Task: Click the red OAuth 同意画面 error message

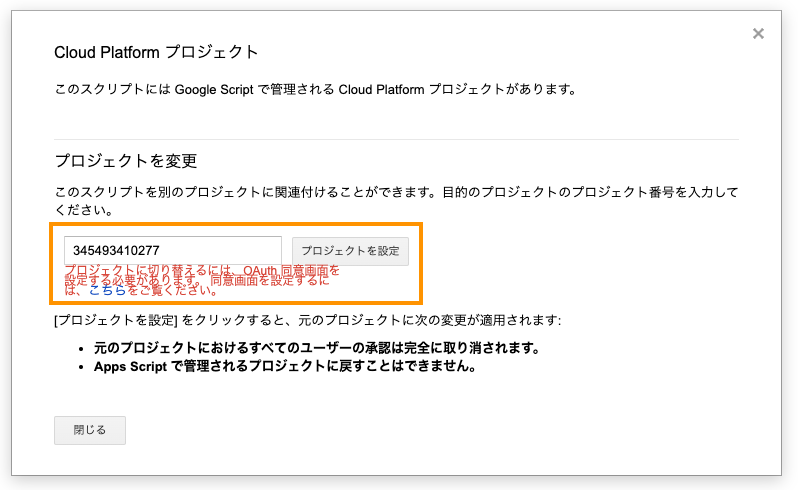Action: [x=202, y=280]
